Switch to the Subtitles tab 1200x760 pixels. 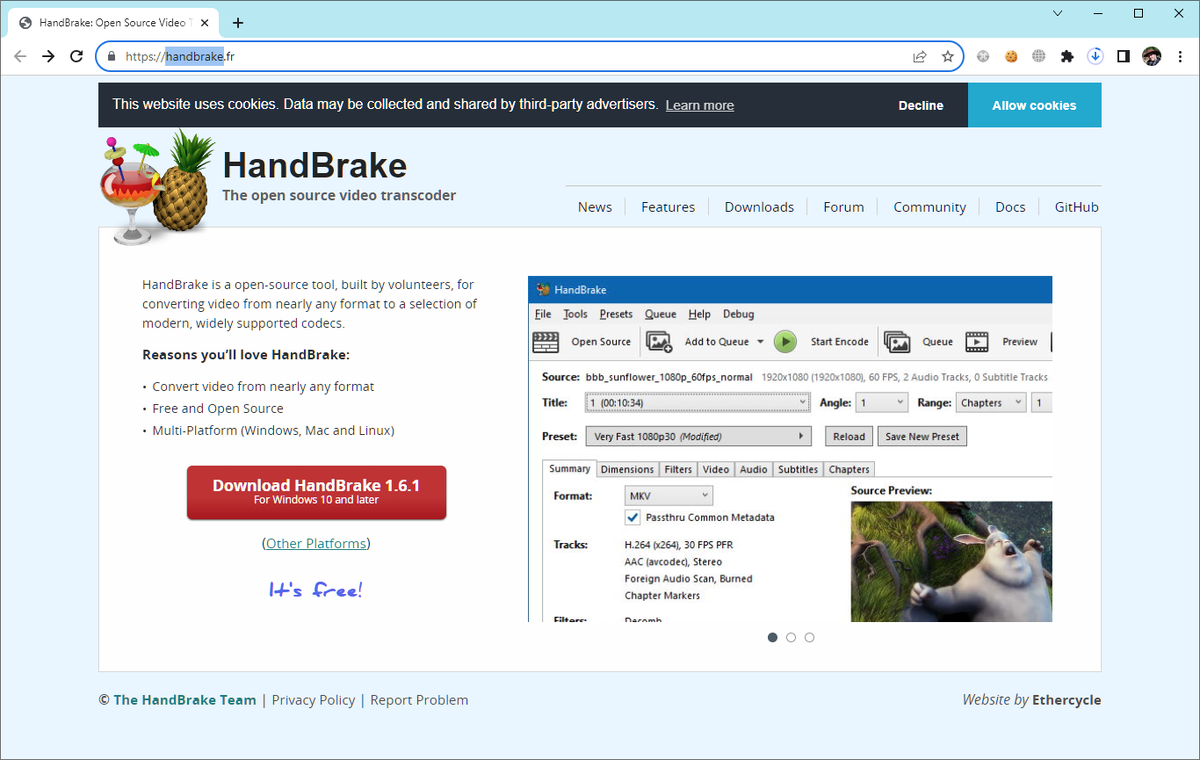[x=798, y=469]
